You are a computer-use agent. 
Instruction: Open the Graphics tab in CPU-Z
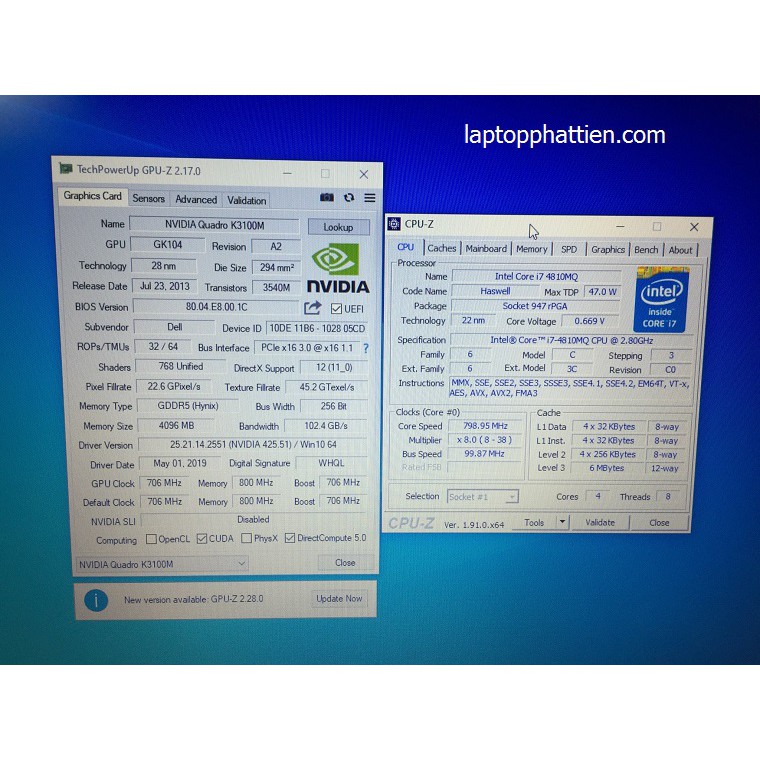(608, 250)
